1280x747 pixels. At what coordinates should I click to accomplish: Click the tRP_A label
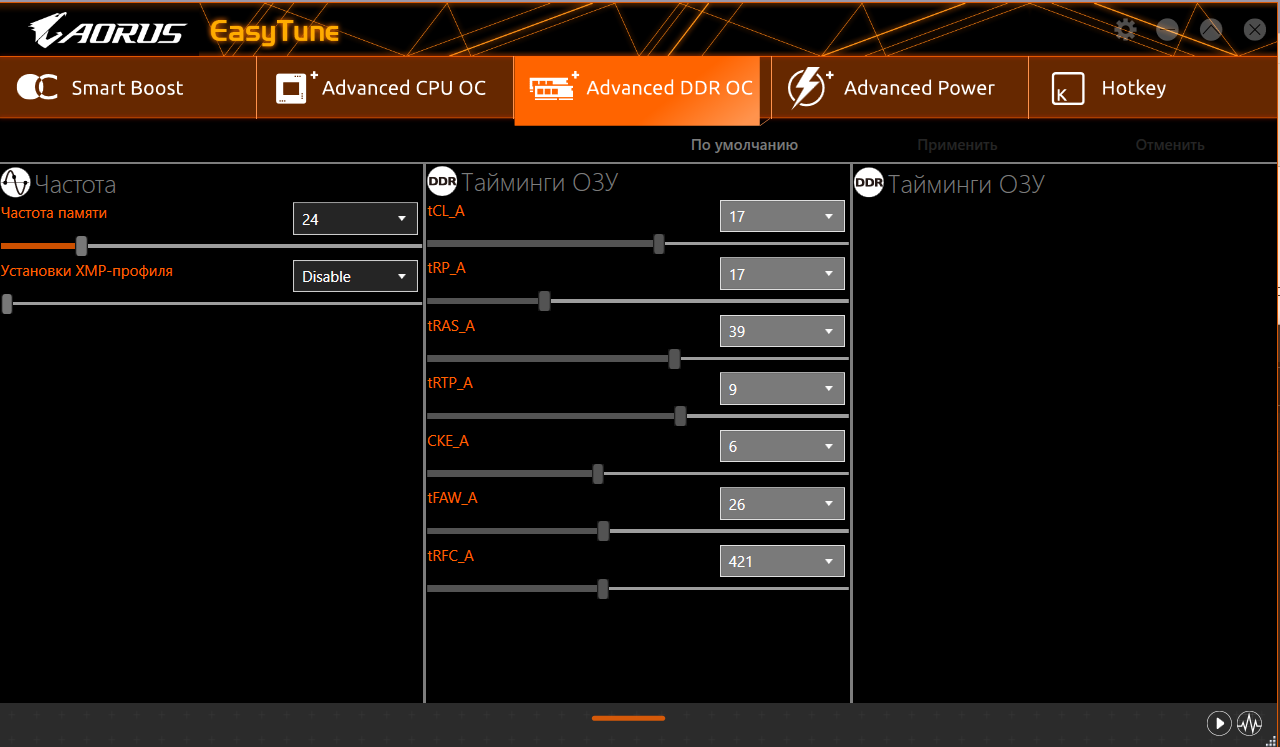pyautogui.click(x=446, y=268)
